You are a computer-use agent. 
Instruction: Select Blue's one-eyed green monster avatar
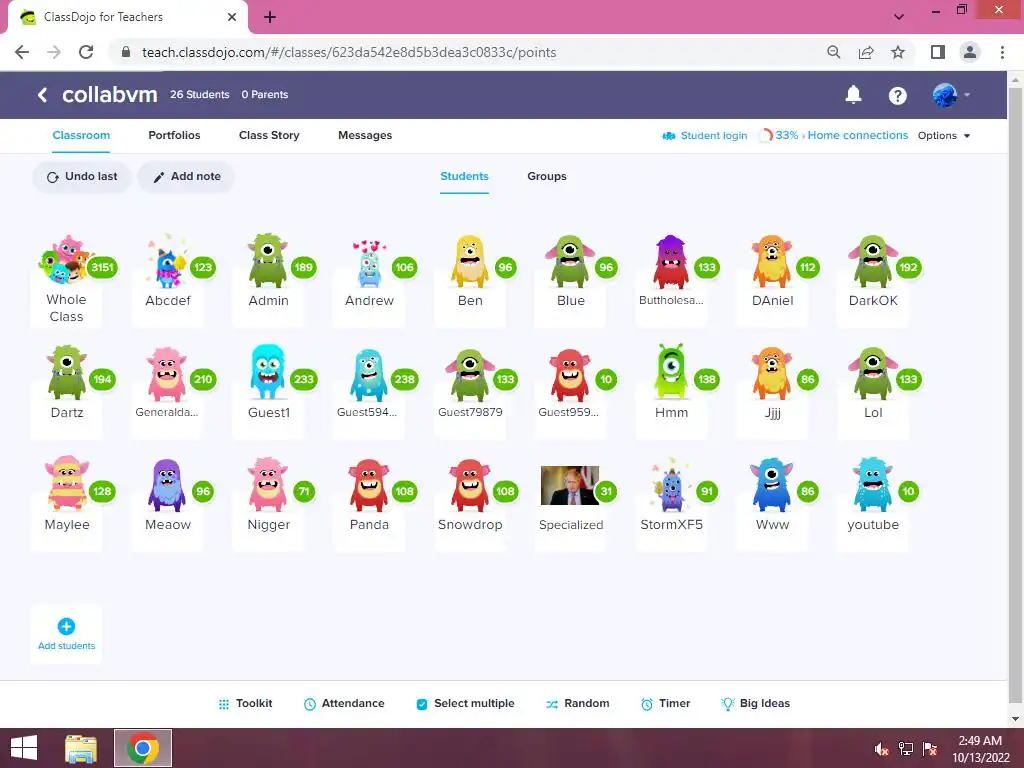pyautogui.click(x=570, y=261)
